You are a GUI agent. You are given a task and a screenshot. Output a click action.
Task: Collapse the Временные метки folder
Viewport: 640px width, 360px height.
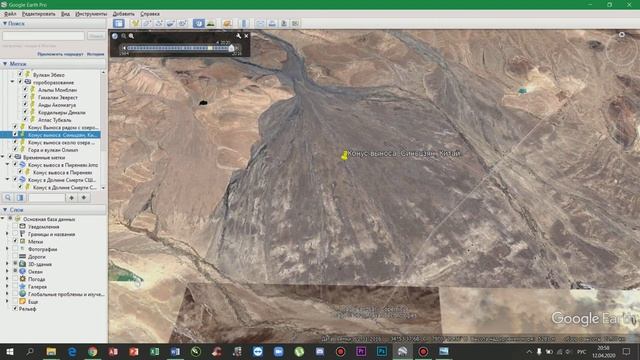[x=3, y=157]
